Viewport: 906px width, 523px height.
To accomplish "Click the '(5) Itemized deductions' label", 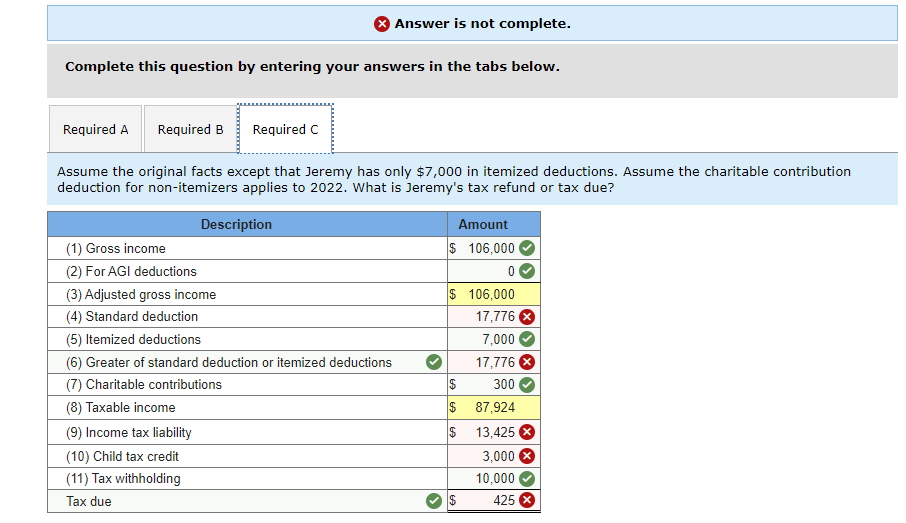I will click(133, 340).
